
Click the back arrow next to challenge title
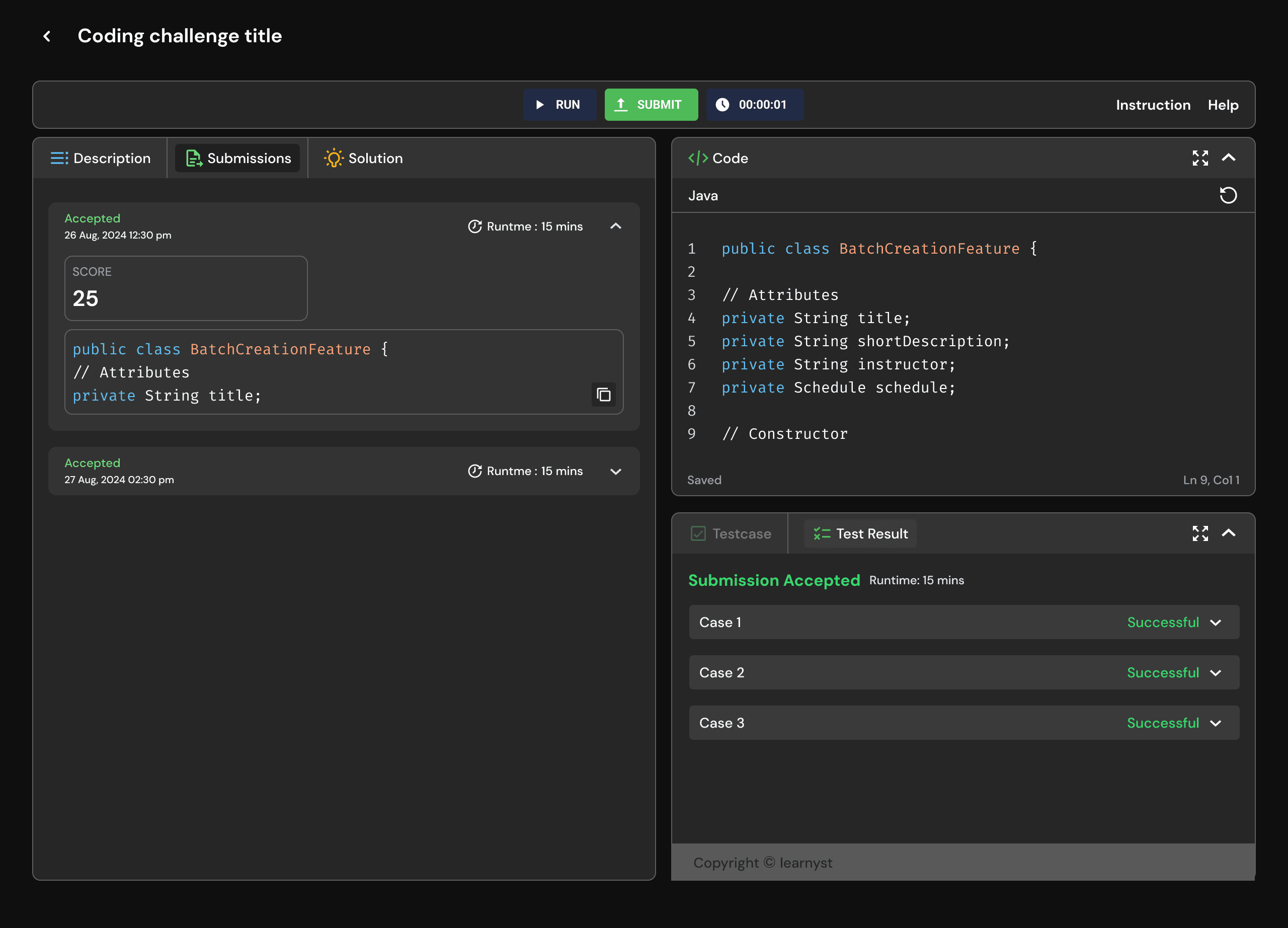coord(47,36)
